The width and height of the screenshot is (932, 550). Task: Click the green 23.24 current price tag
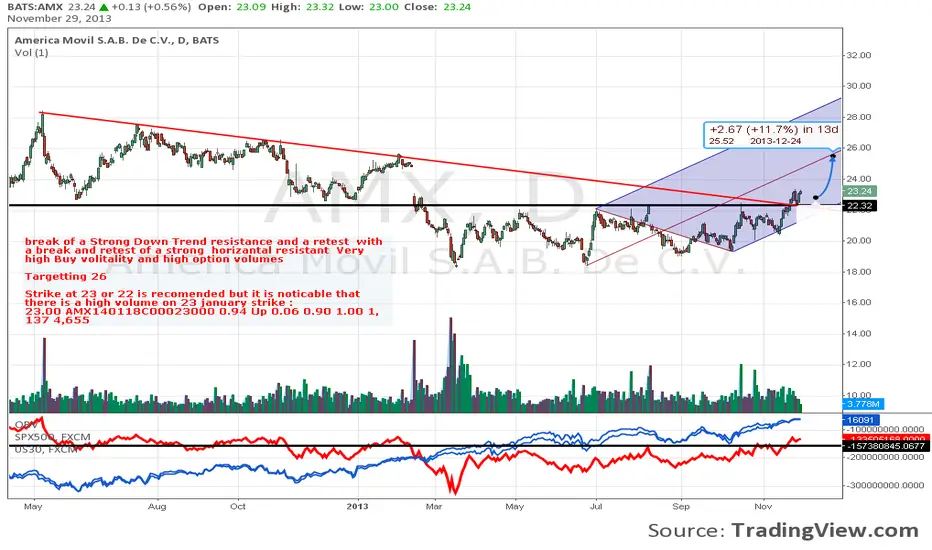(x=859, y=191)
